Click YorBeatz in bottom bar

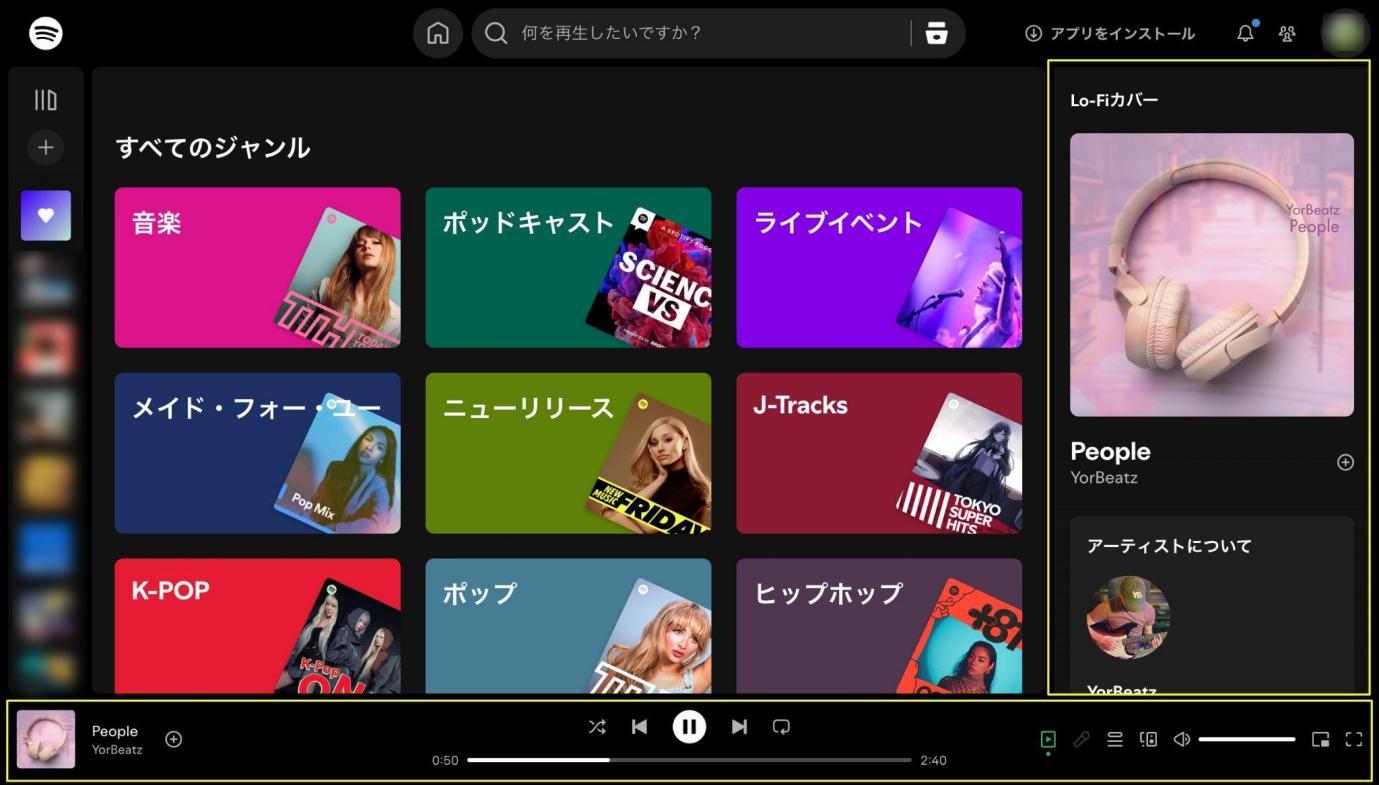117,749
